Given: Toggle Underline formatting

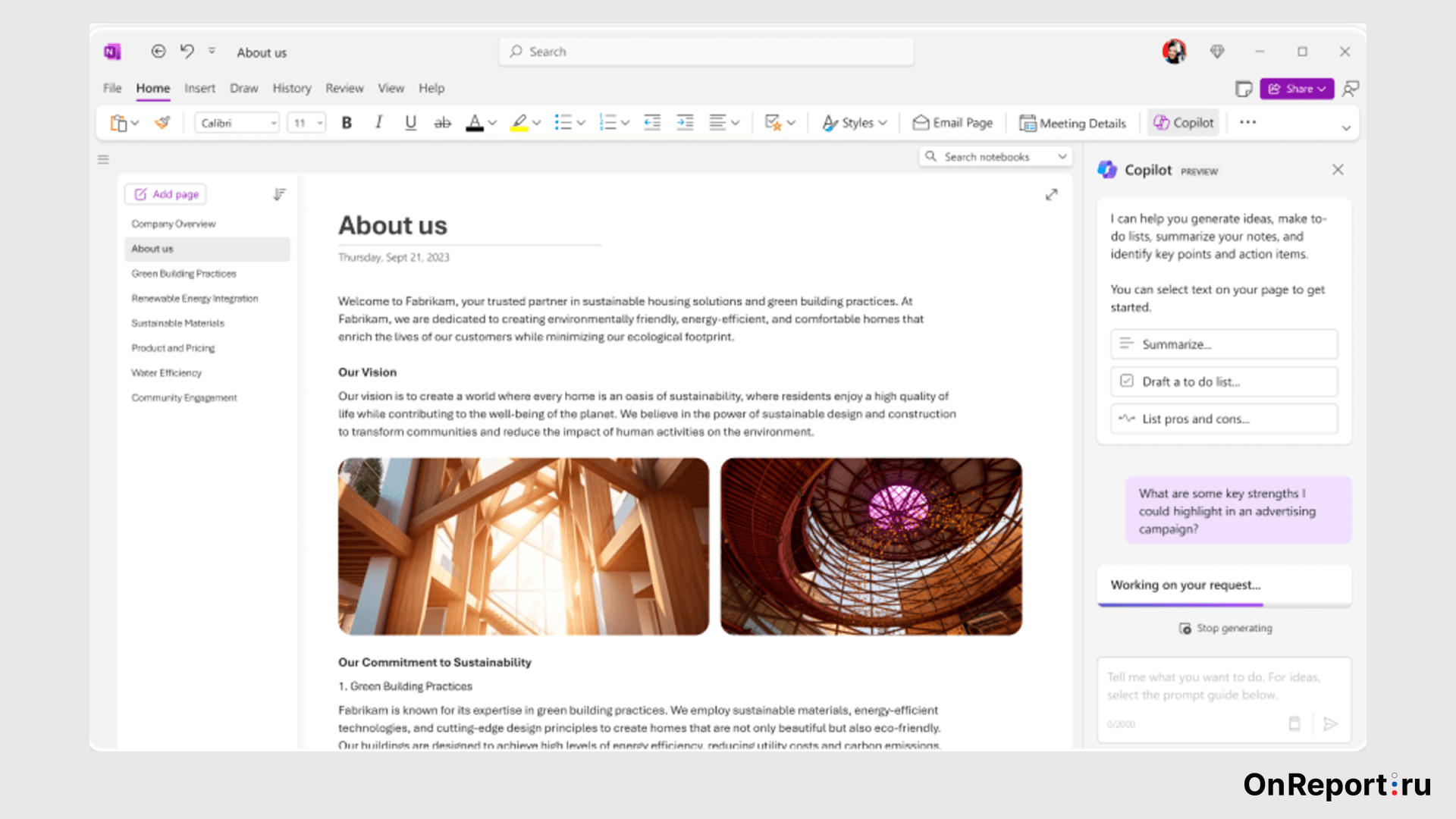Looking at the screenshot, I should pos(410,123).
